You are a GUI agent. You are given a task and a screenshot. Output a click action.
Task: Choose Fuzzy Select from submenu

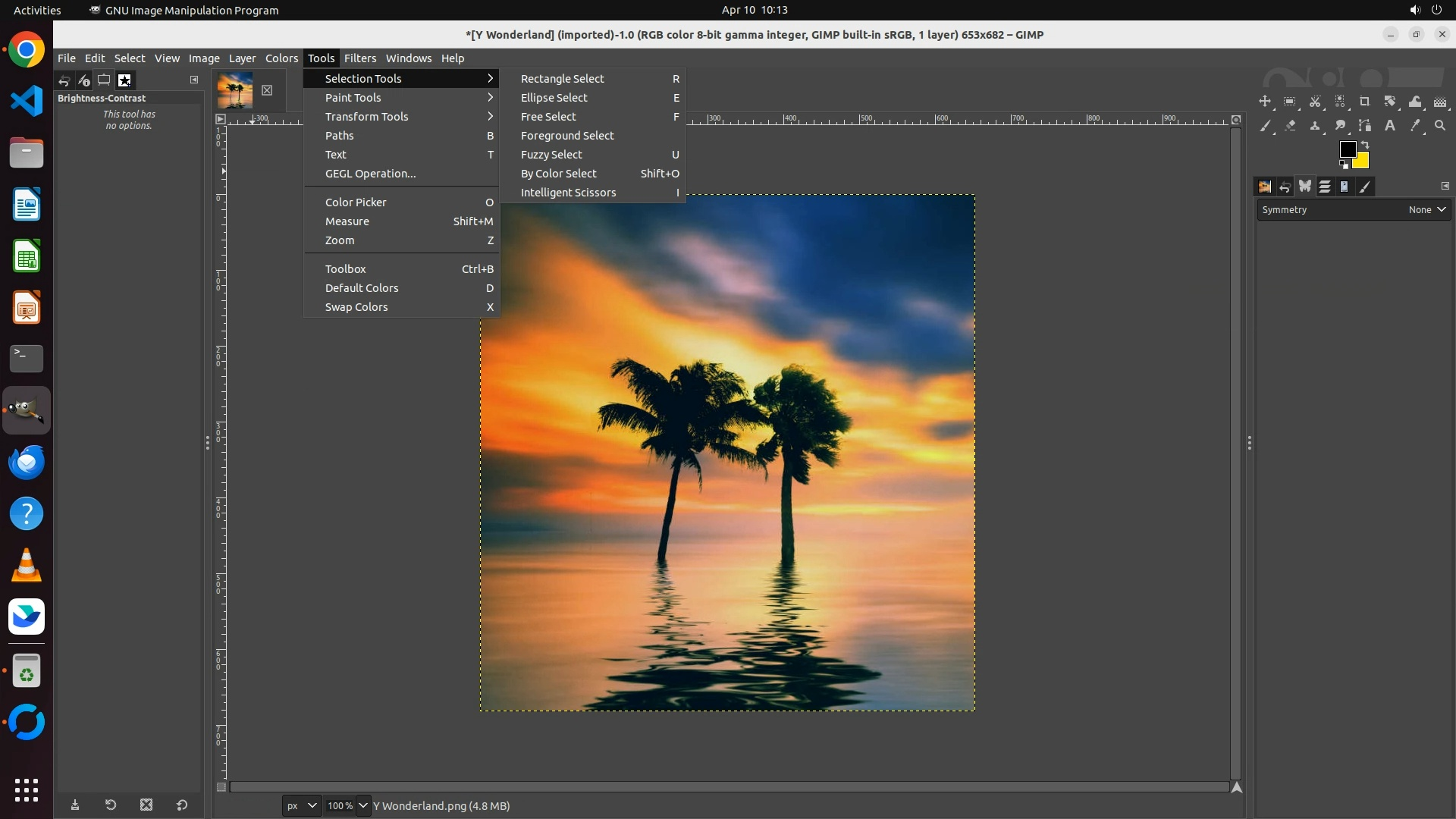click(x=551, y=155)
